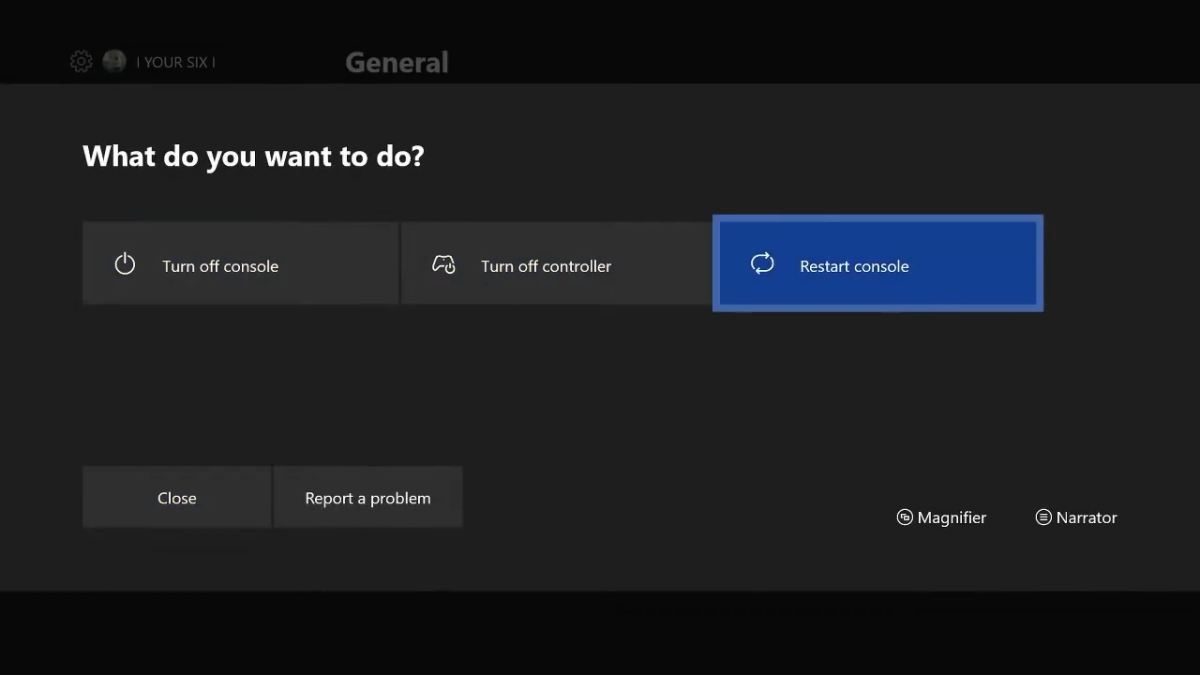Open the settings gear in the top bar
The image size is (1200, 675).
click(x=80, y=61)
